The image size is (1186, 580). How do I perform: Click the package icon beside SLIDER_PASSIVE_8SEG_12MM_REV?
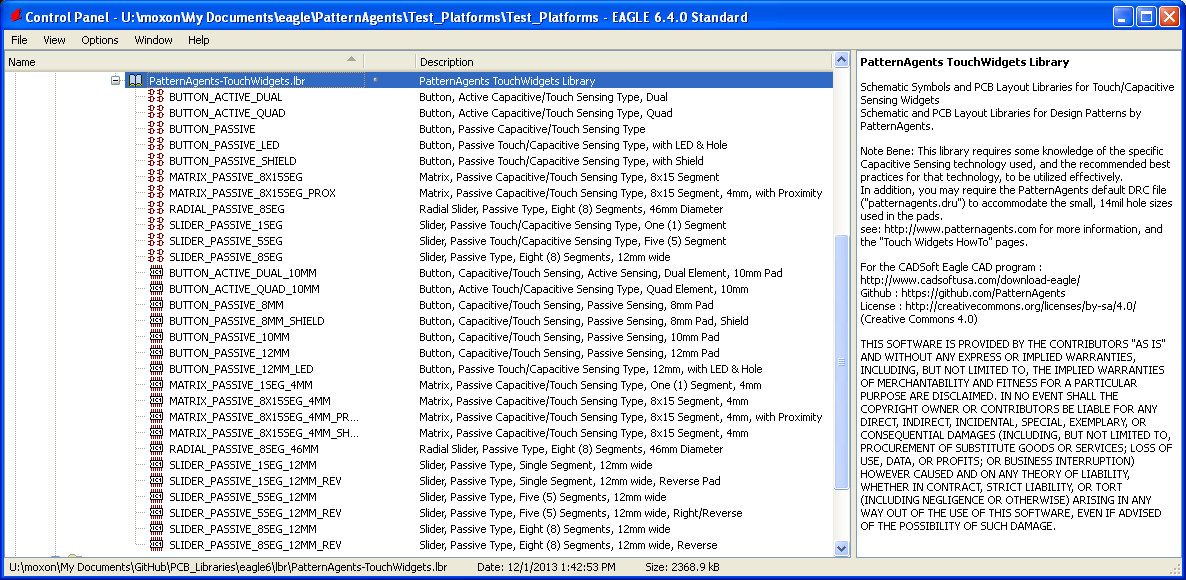point(156,544)
